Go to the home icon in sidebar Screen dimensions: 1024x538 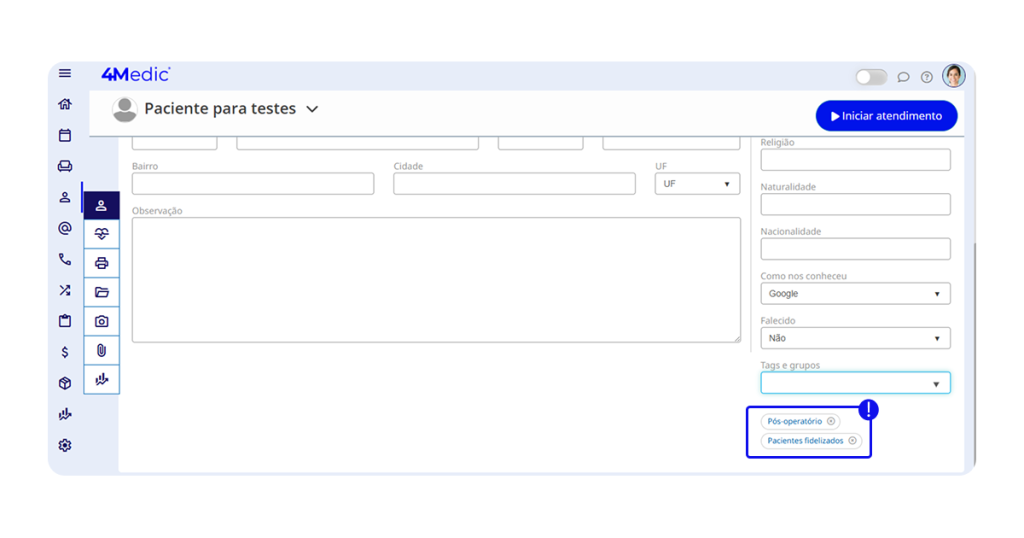tap(65, 104)
